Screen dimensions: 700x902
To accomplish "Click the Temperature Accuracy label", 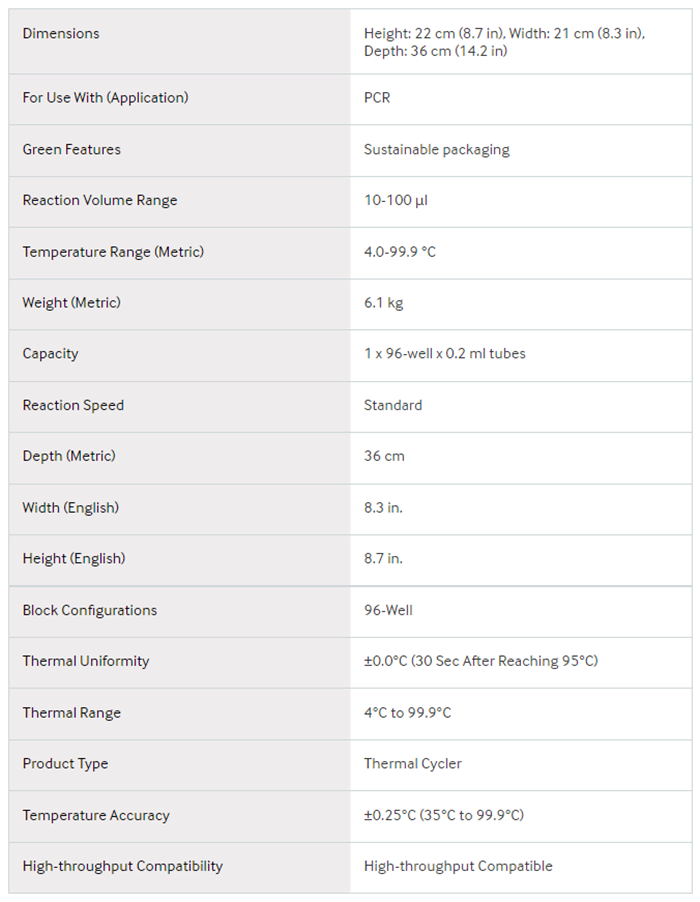I will (x=96, y=815).
